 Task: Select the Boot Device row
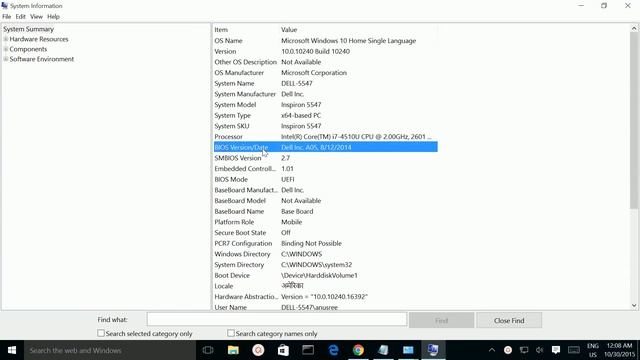tap(325, 276)
